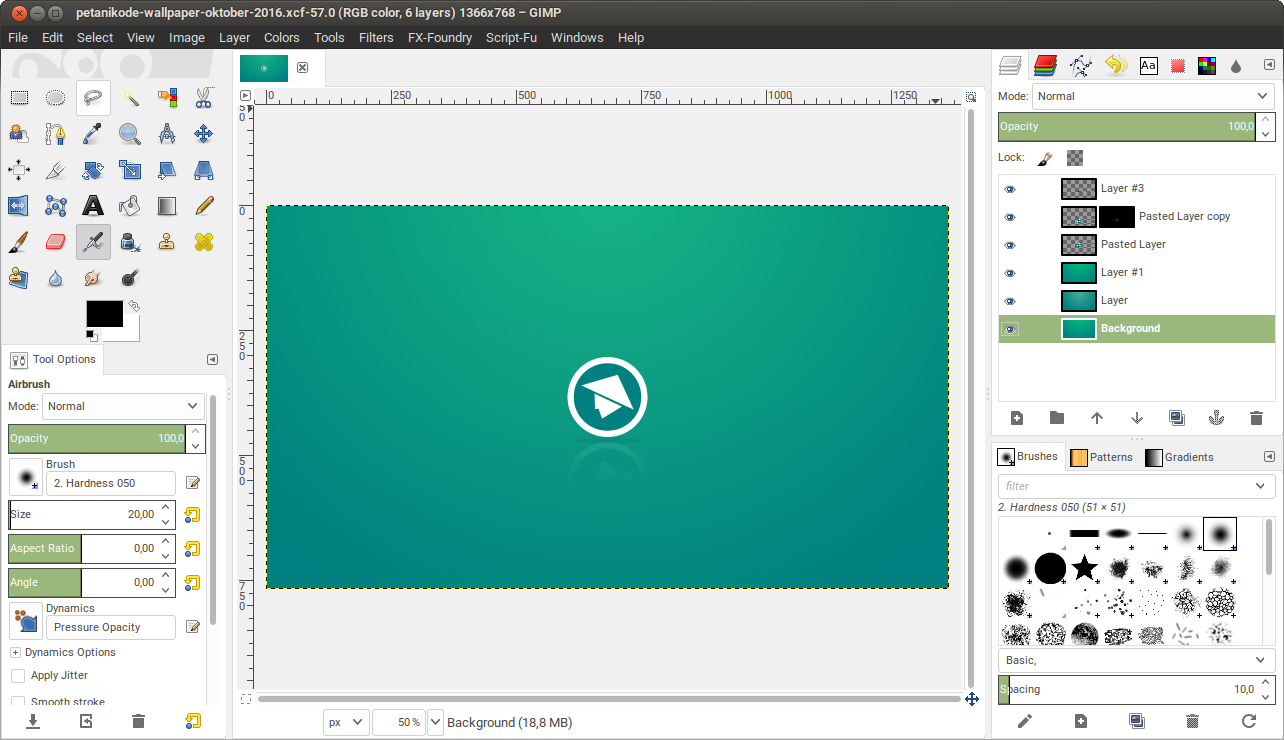Open the Filters menu
The width and height of the screenshot is (1284, 740).
click(x=376, y=37)
